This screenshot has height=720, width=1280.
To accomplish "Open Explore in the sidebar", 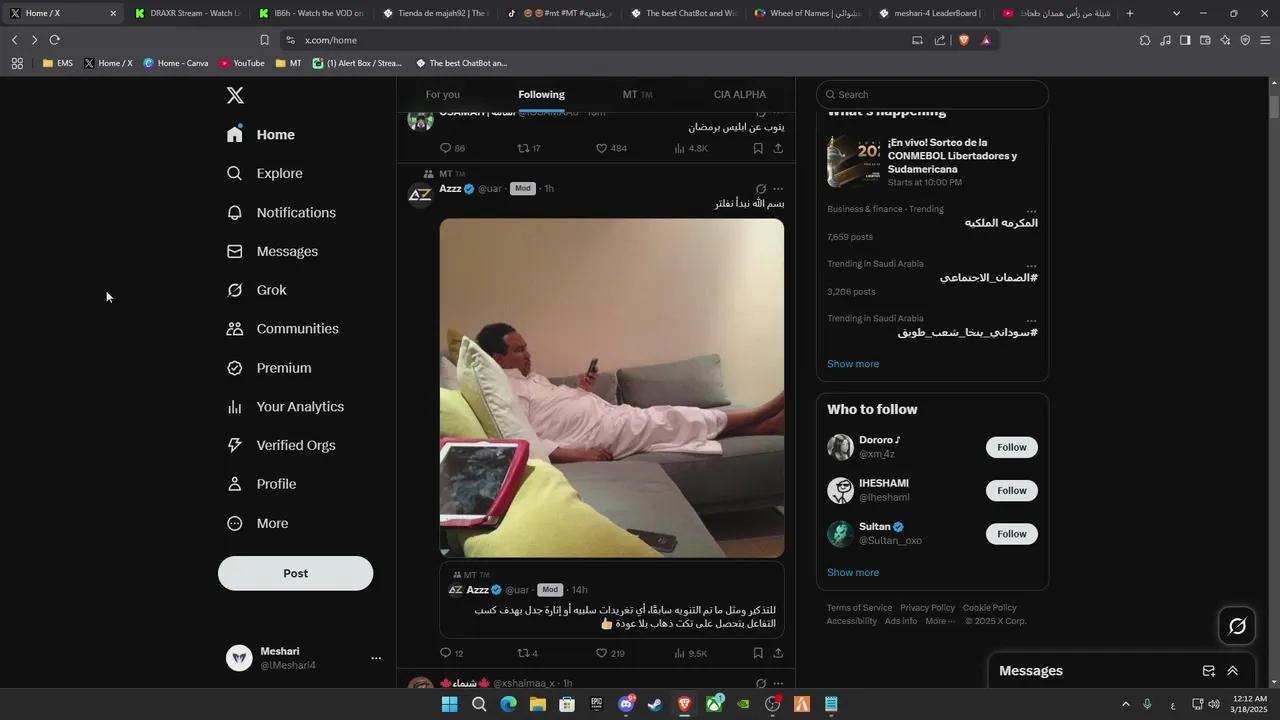I will click(x=265, y=173).
